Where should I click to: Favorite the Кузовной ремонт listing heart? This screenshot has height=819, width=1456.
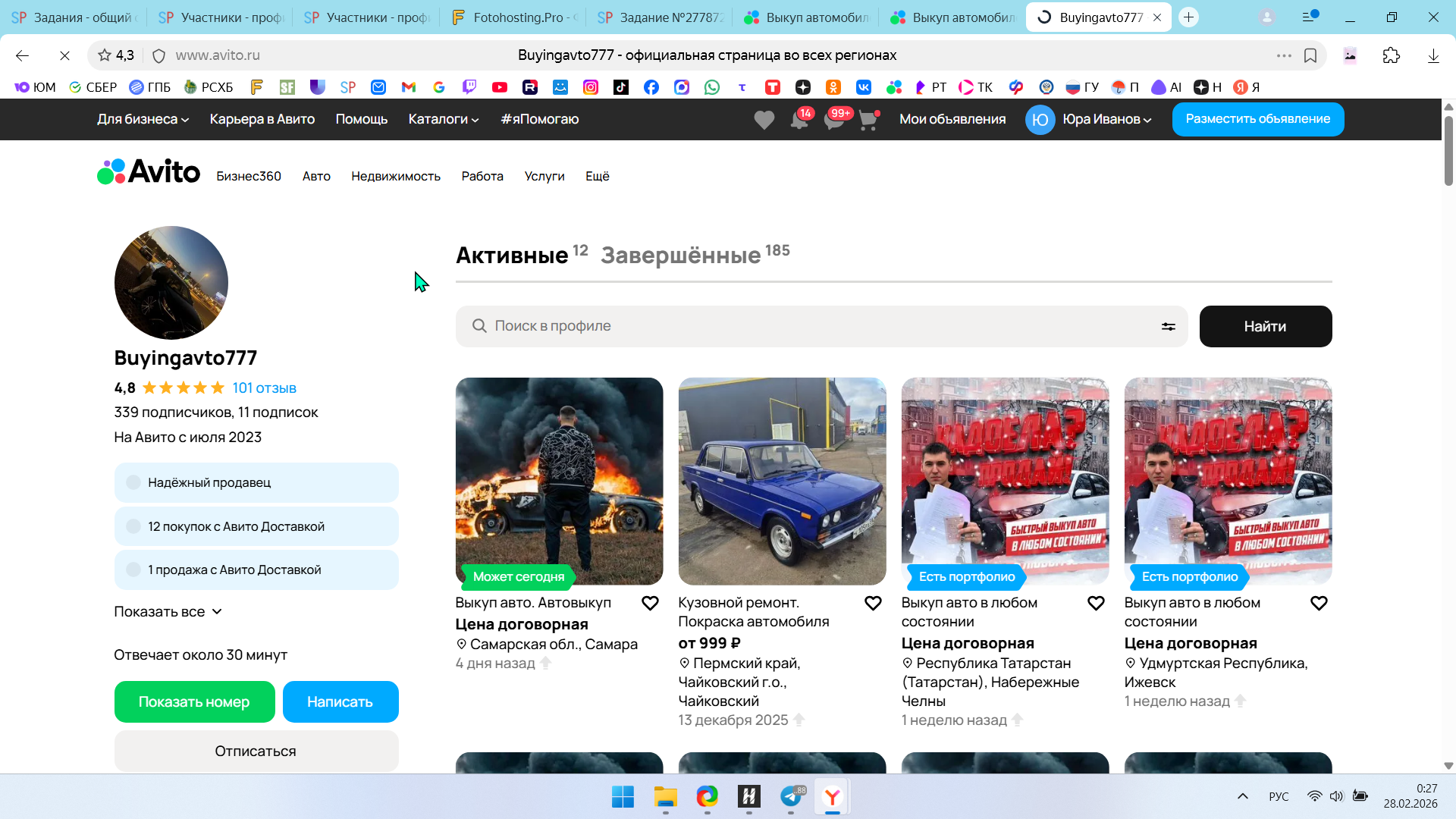click(873, 604)
